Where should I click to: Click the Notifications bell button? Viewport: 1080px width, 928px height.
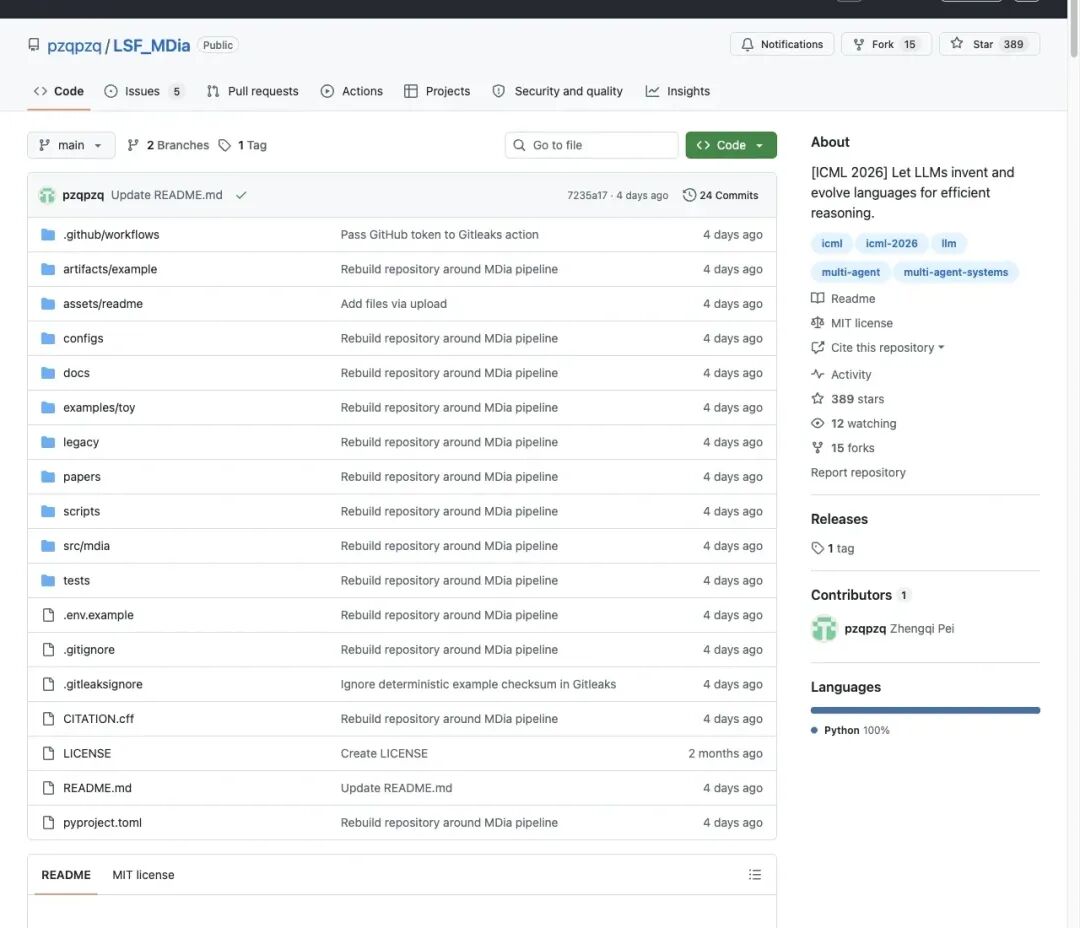782,44
